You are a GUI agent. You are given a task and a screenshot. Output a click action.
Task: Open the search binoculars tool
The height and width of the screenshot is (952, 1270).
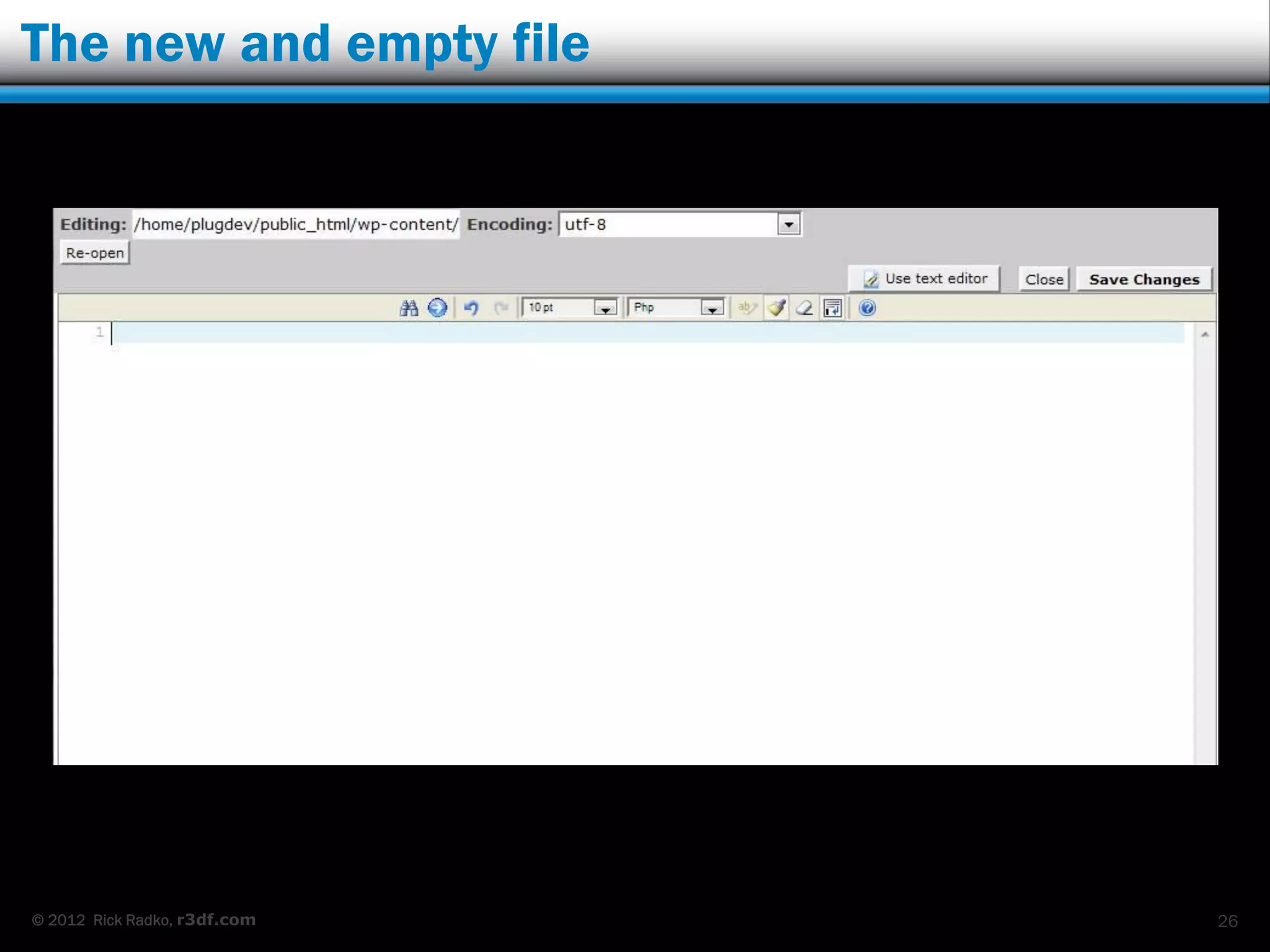(409, 308)
